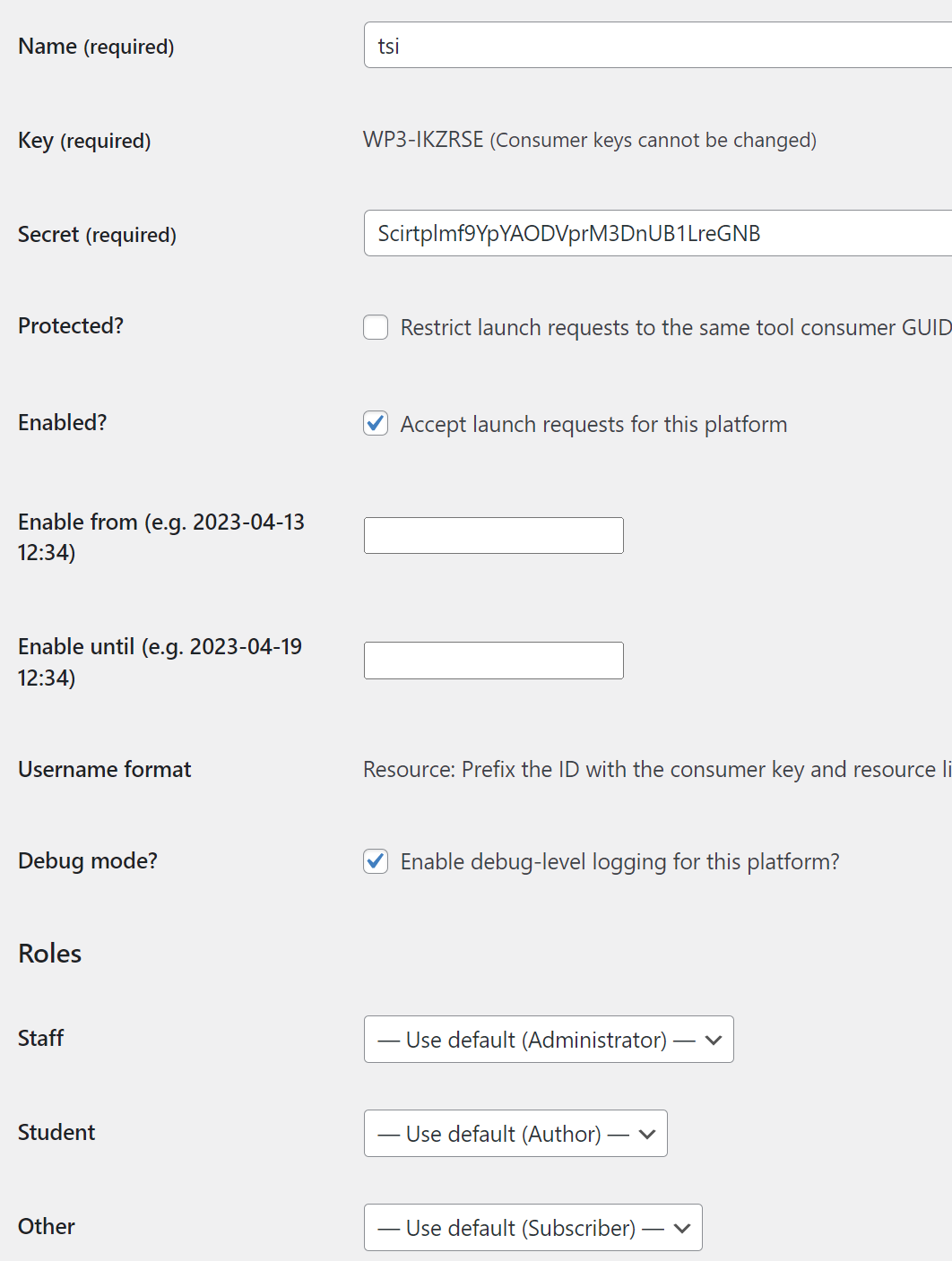Expand the Staff dropdown chevron arrow
Screen dimensions: 952x1261
(713, 1039)
